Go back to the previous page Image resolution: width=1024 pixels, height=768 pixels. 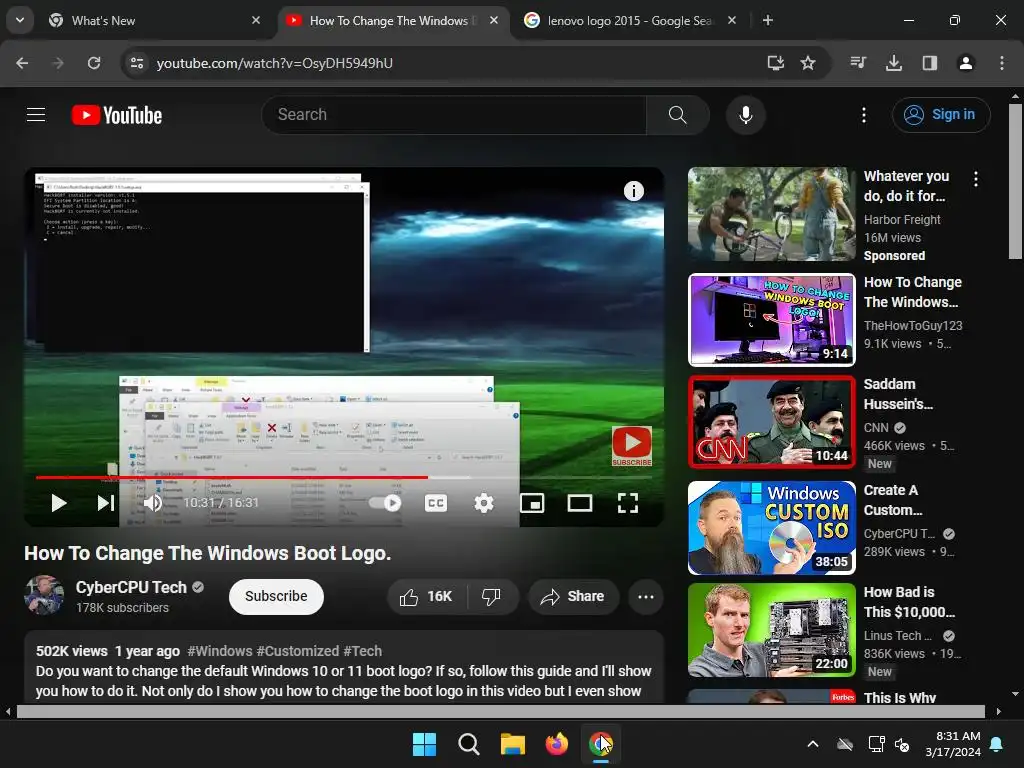[22, 63]
